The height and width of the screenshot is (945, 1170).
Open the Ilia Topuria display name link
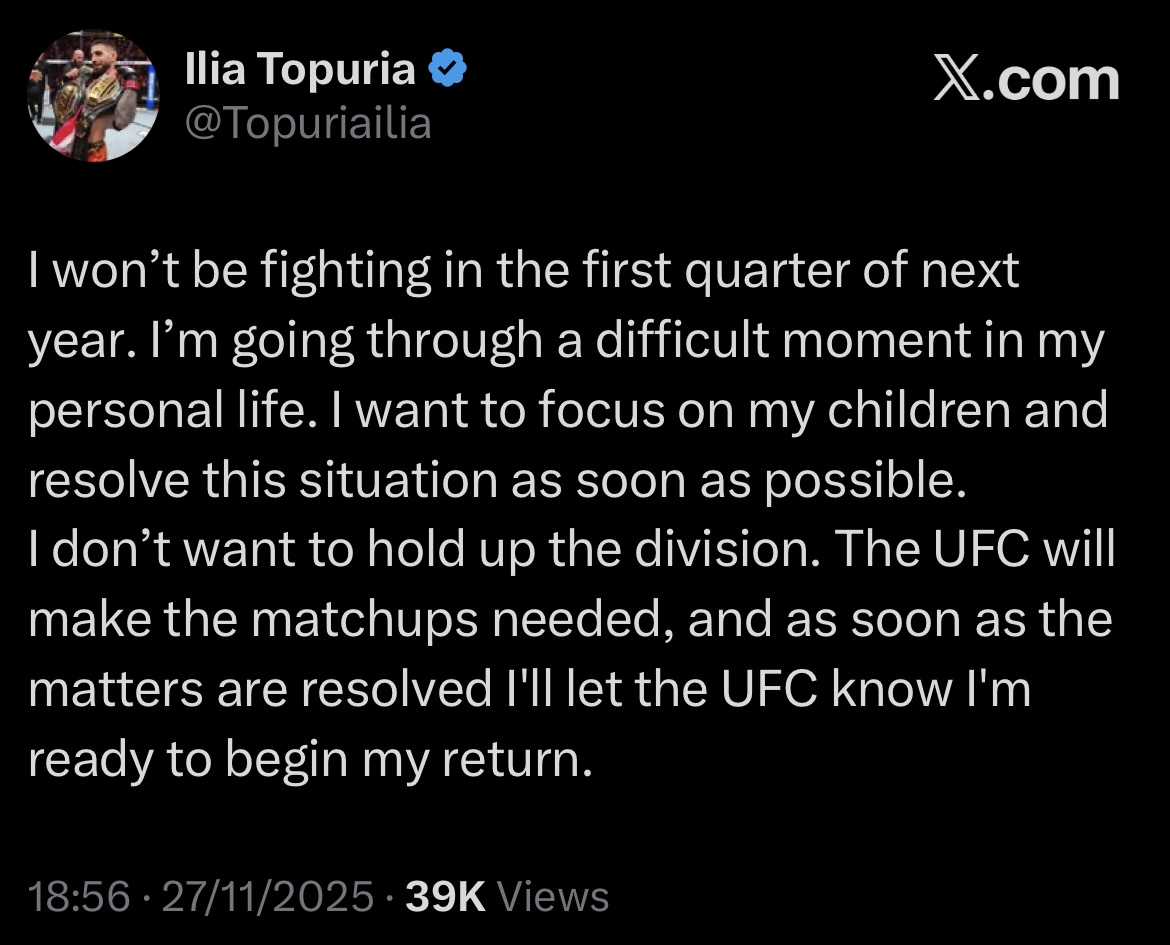(x=300, y=69)
